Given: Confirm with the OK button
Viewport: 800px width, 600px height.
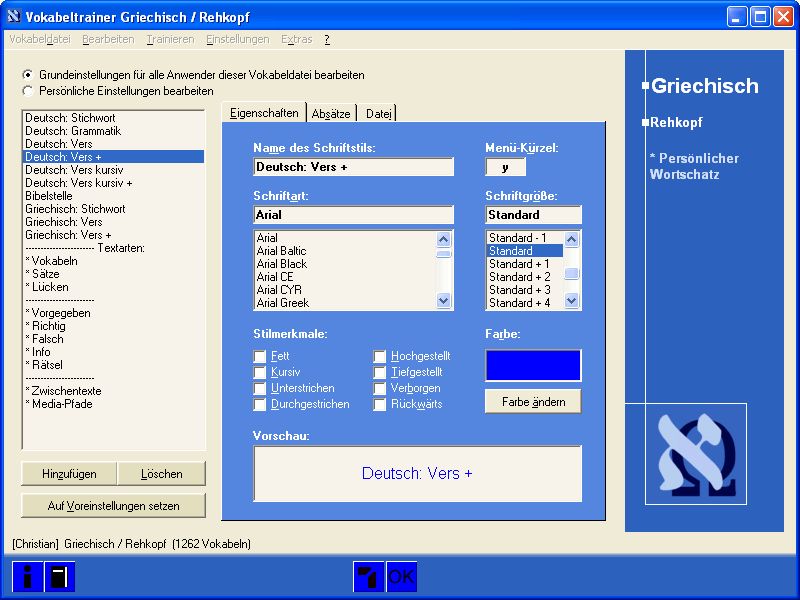Looking at the screenshot, I should pyautogui.click(x=401, y=577).
